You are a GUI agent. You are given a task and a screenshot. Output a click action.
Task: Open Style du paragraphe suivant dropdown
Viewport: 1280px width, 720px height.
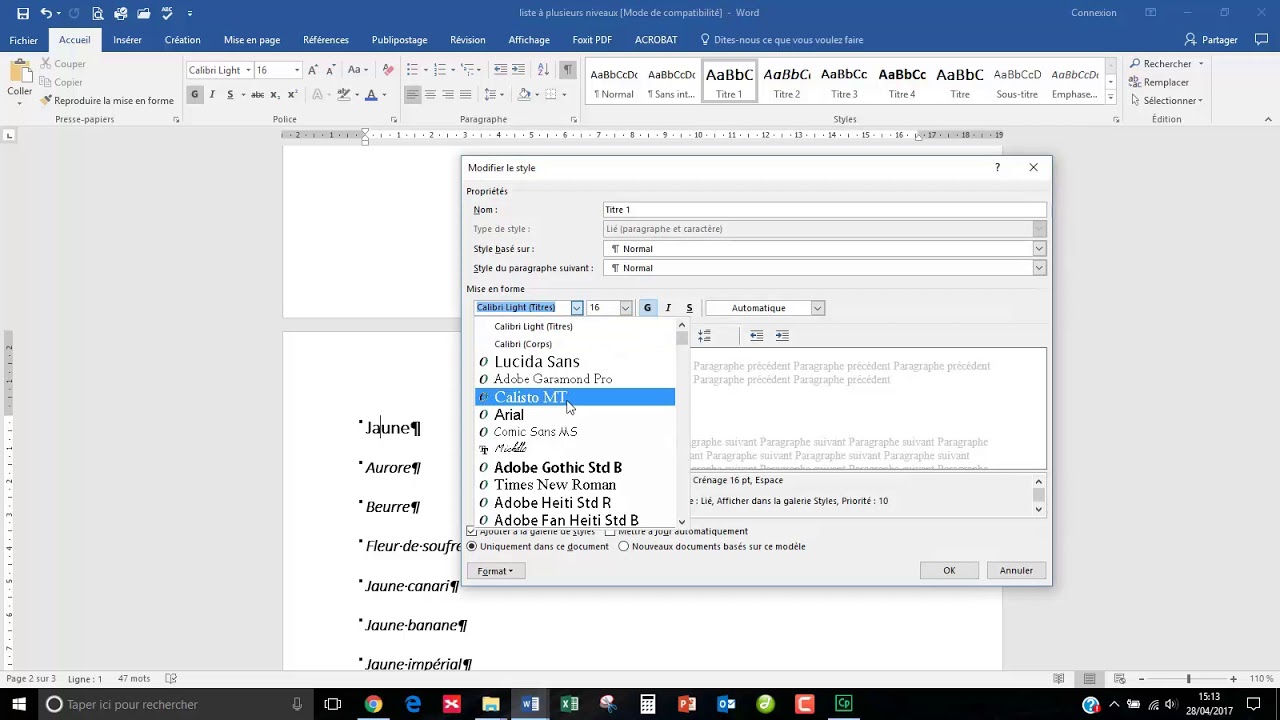coord(1039,268)
